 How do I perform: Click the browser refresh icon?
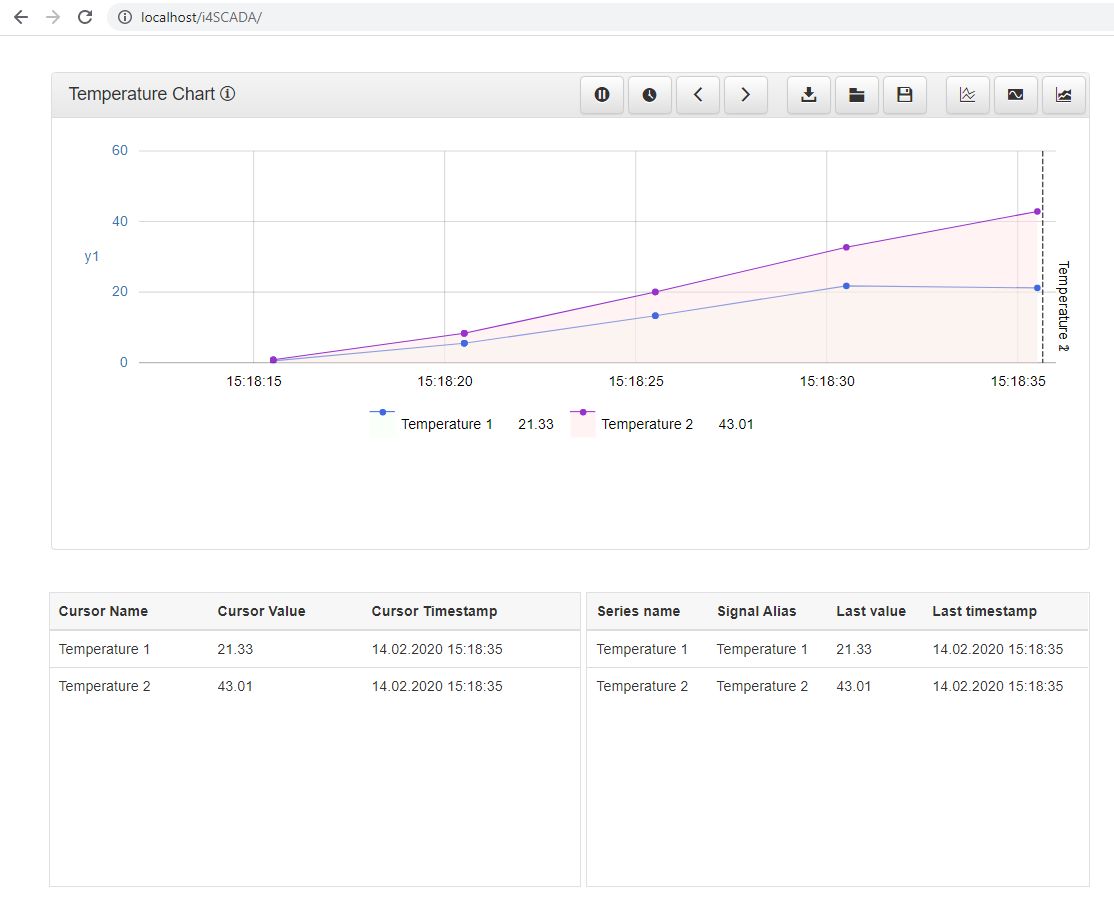tap(84, 17)
